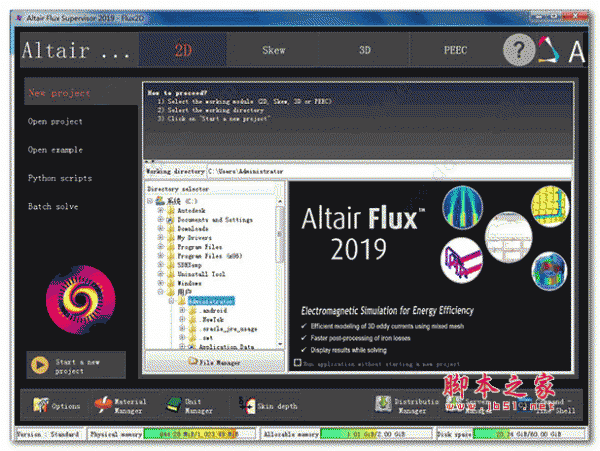The width and height of the screenshot is (600, 451).
Task: Click the Windows folder icon in tree
Action: [x=171, y=283]
